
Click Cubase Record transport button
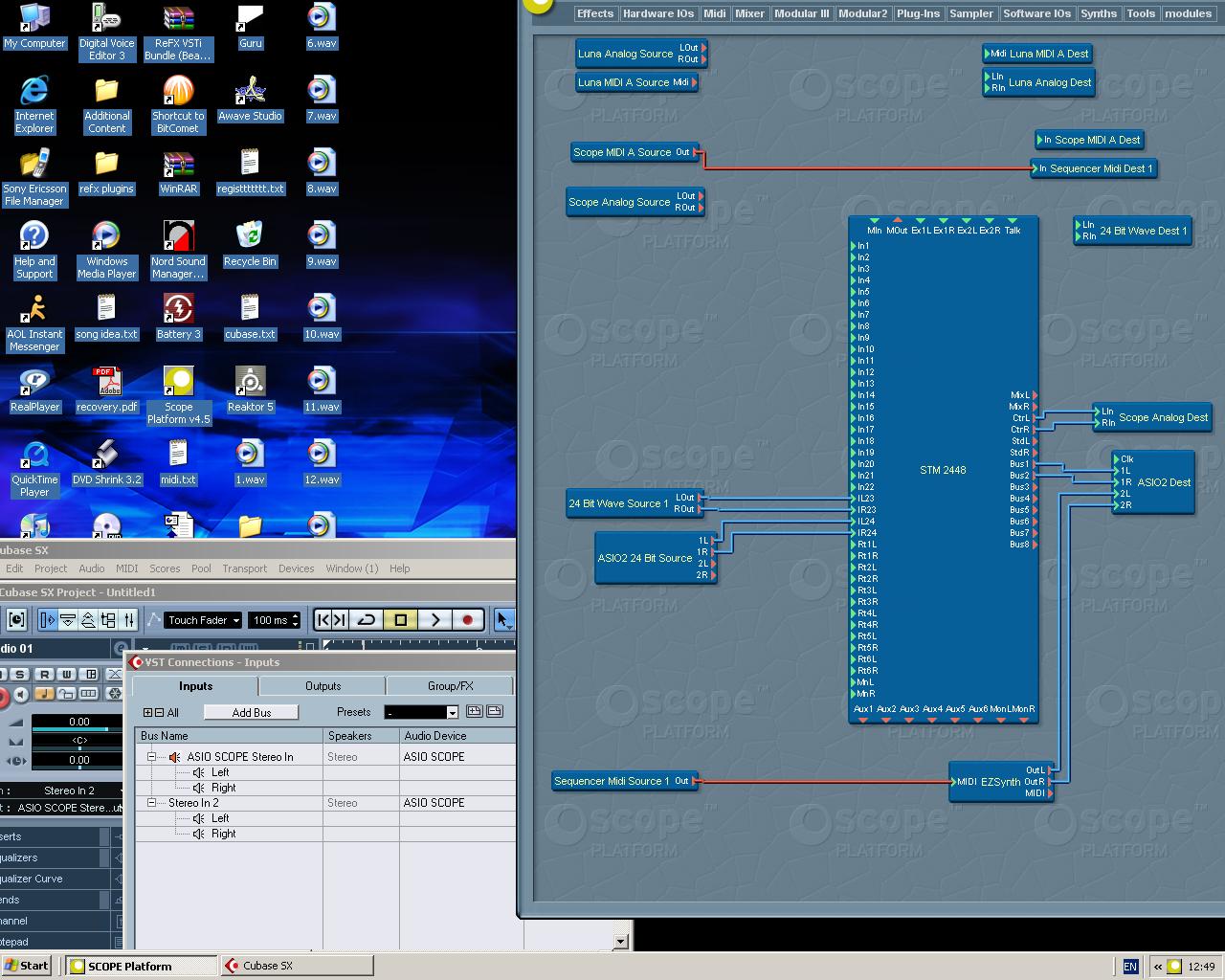pos(467,620)
